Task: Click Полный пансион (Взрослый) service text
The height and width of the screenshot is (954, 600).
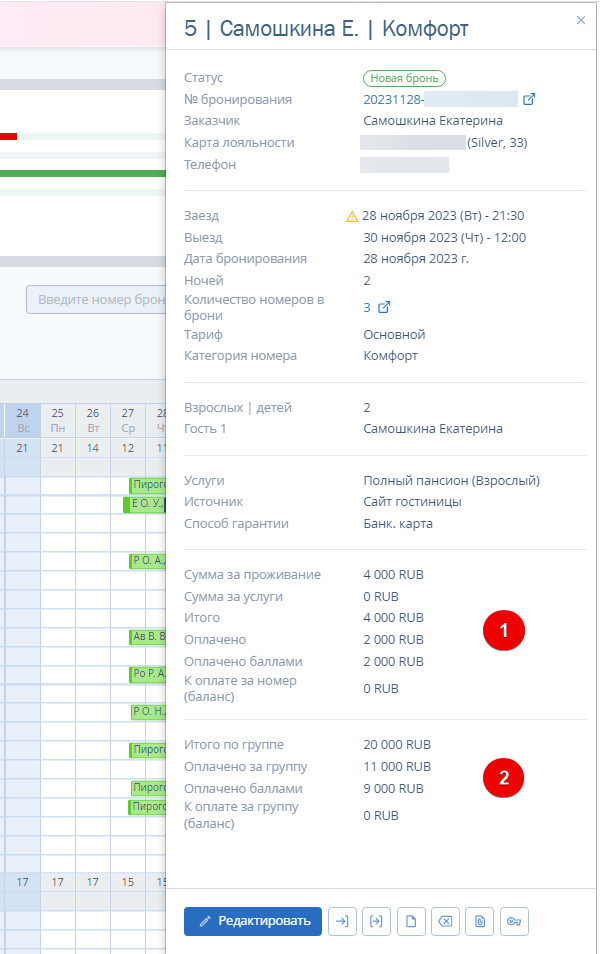Action: [452, 481]
